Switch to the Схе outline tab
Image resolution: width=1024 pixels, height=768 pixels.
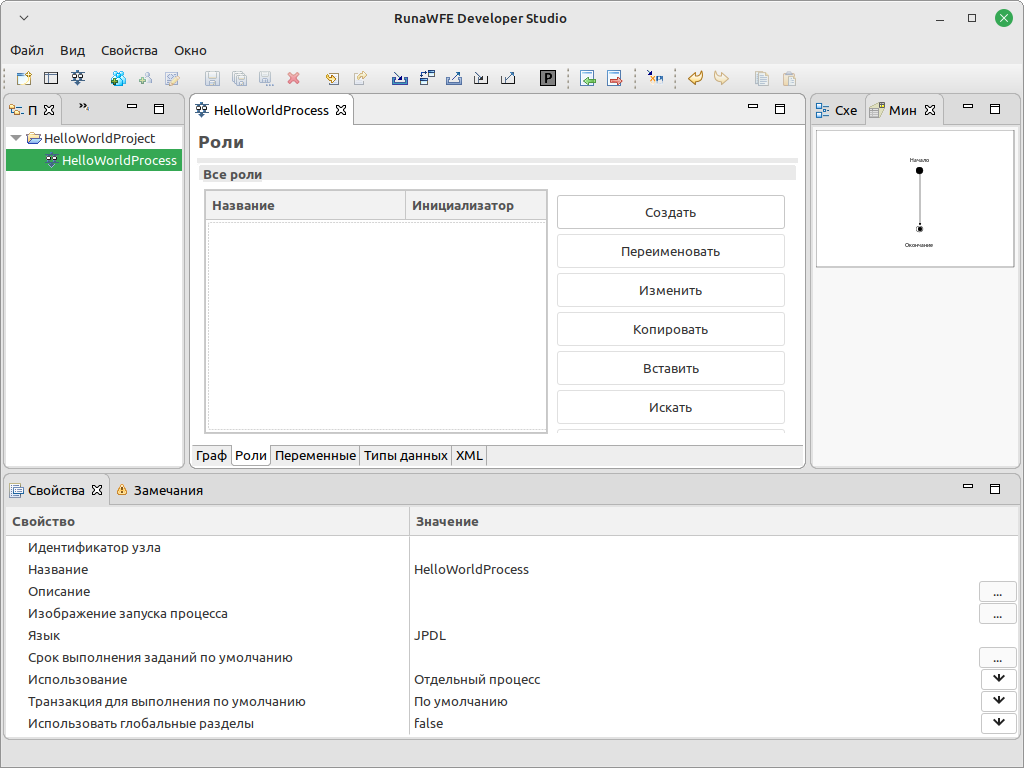click(837, 110)
